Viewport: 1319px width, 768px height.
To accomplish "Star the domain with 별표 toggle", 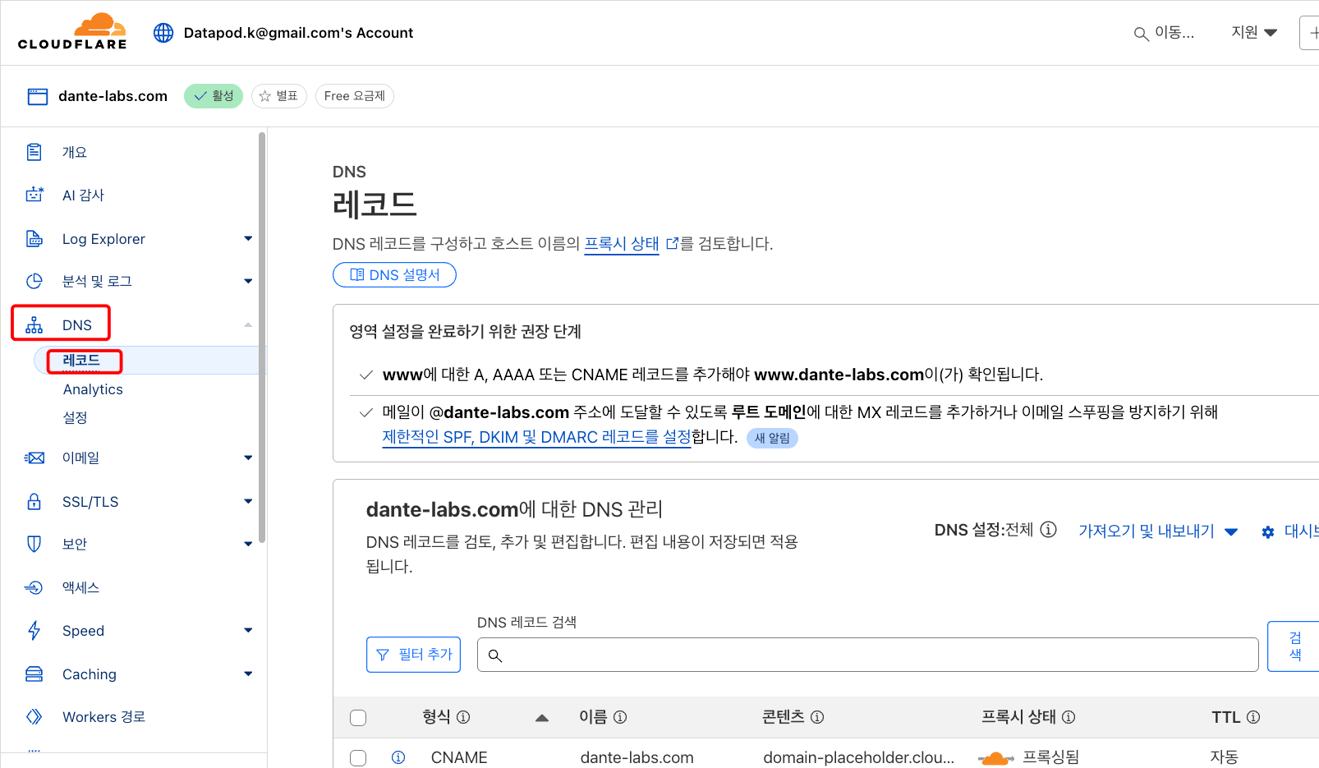I will [279, 96].
